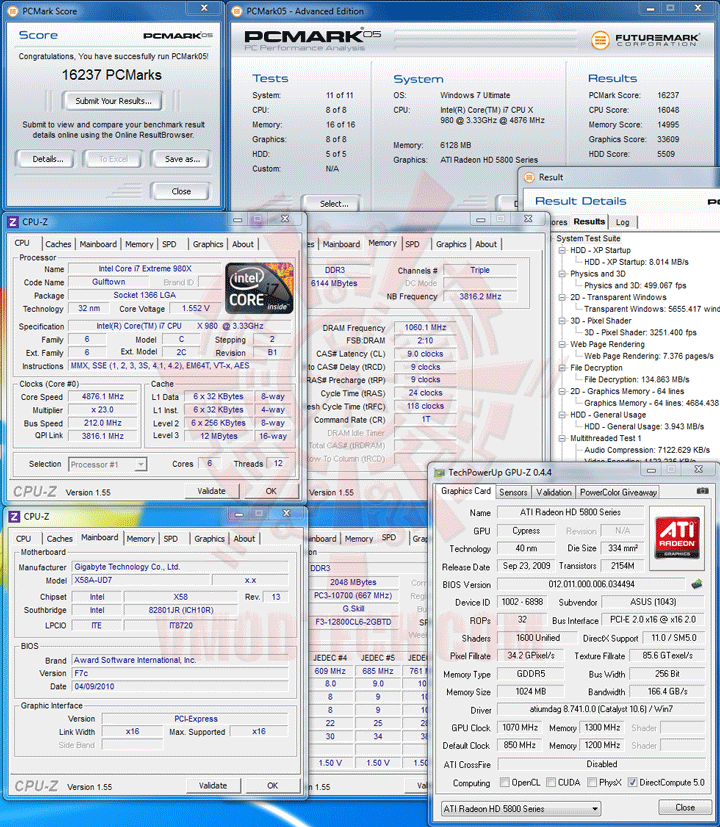Click the Close button in GPU-Z

(685, 807)
